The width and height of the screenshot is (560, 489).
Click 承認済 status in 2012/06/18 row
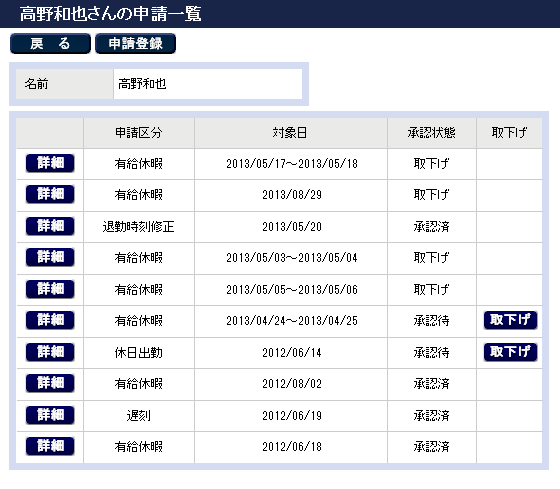point(431,447)
